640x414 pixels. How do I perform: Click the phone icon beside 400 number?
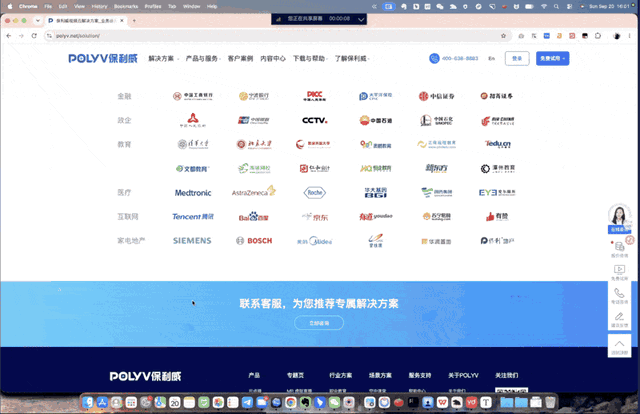click(434, 58)
